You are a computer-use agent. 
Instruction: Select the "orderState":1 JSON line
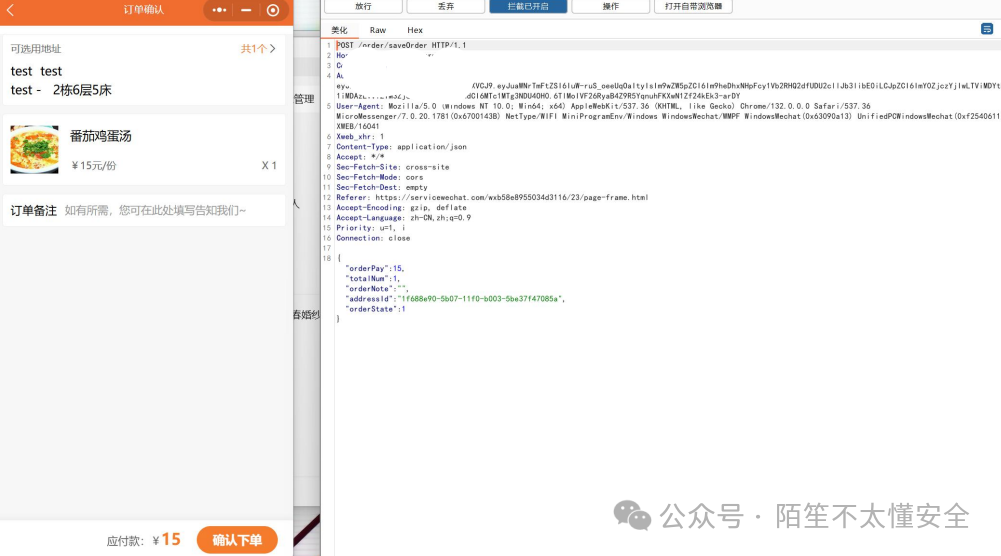(x=375, y=309)
